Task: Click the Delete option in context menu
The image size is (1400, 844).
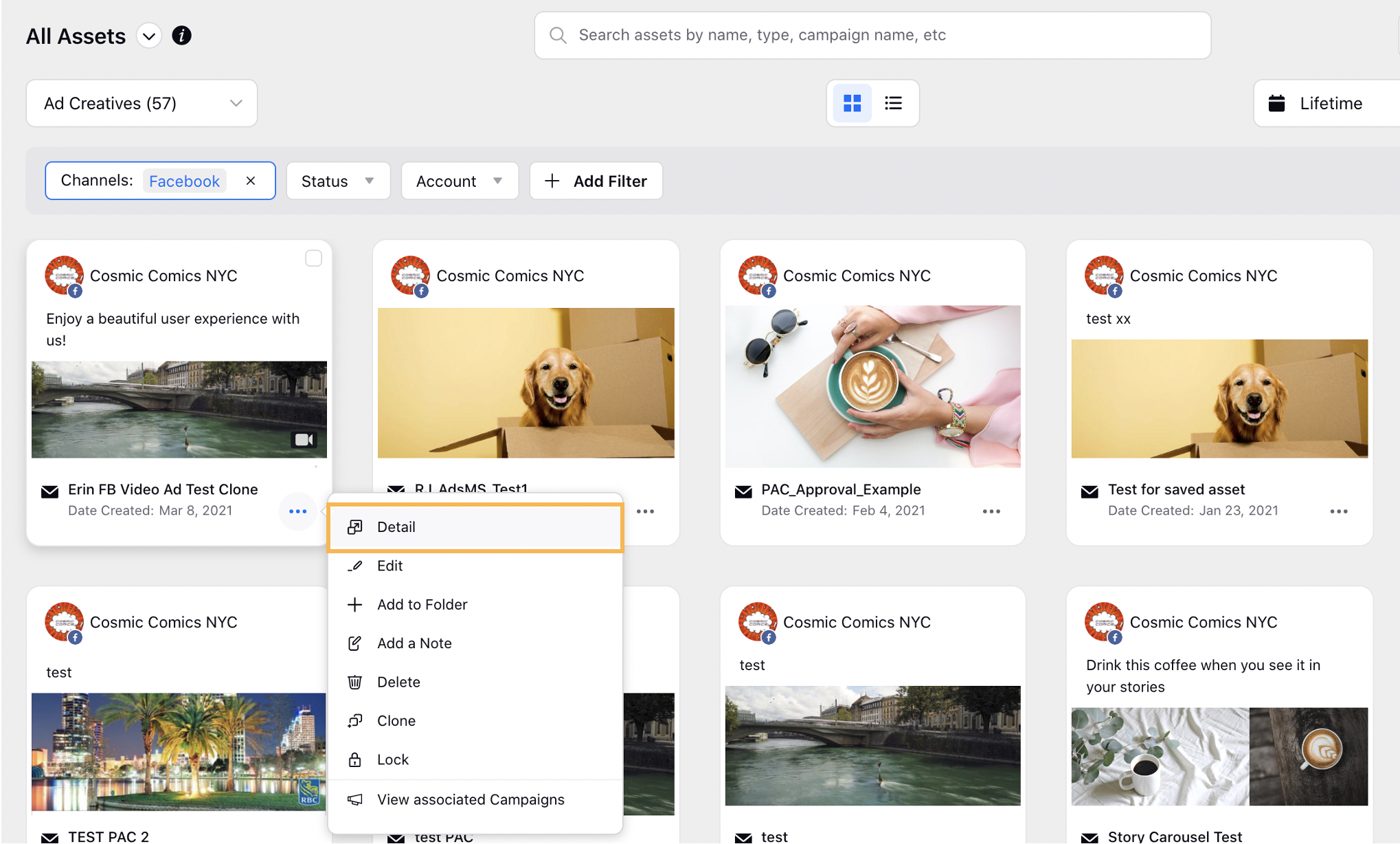Action: pyautogui.click(x=398, y=682)
